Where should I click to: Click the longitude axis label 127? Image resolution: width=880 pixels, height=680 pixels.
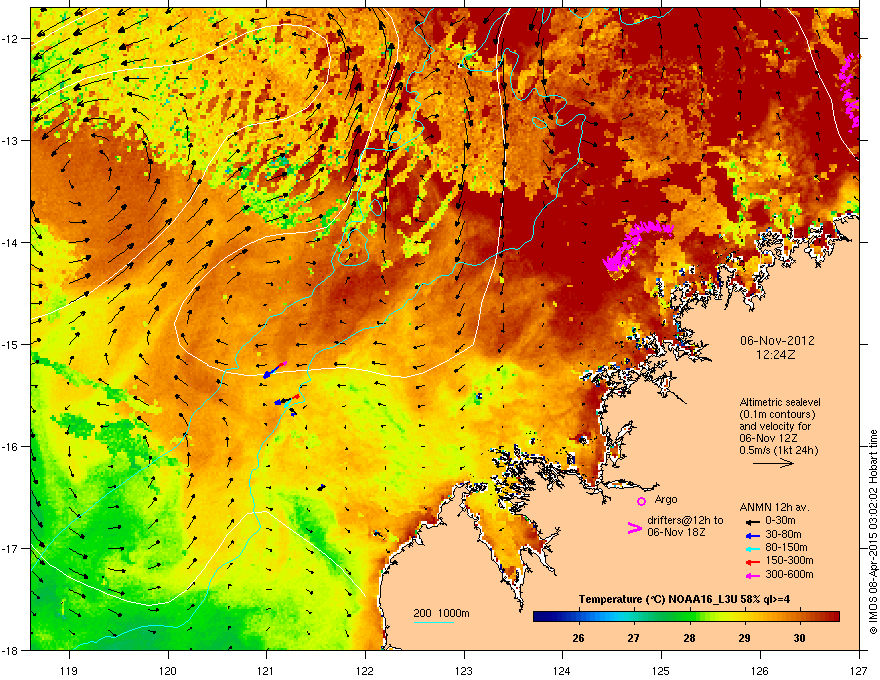click(859, 670)
